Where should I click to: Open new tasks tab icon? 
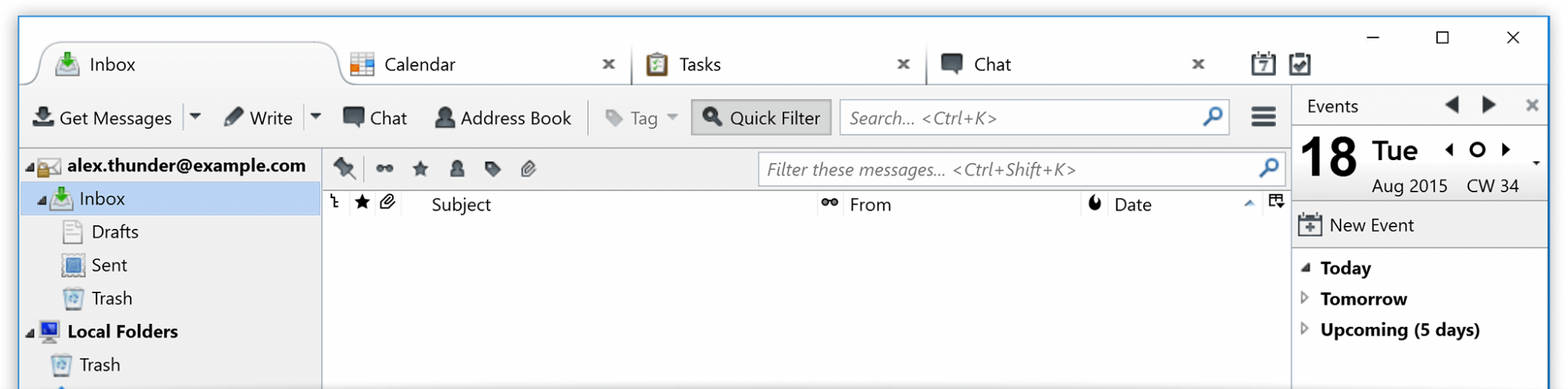[1300, 64]
